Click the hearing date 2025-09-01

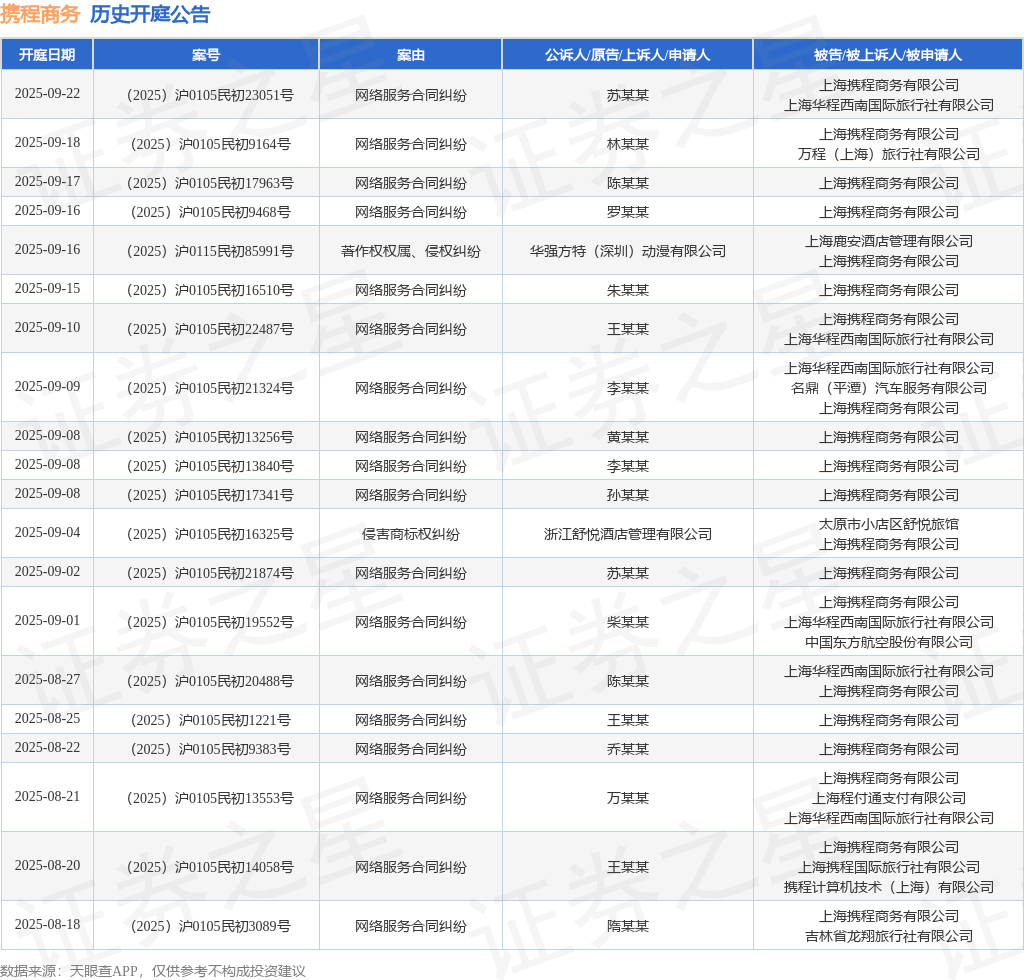(47, 620)
